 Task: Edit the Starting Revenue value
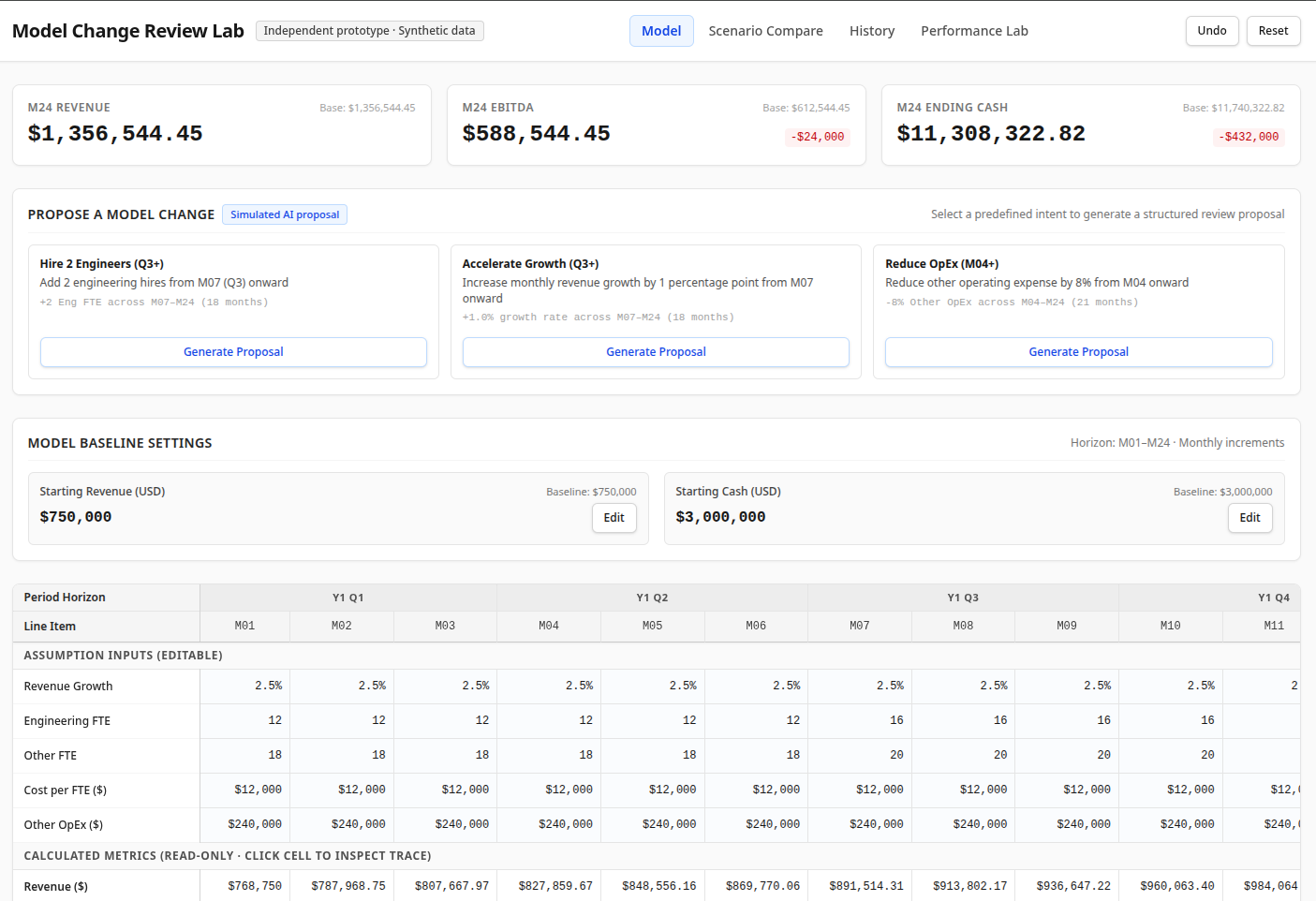tap(614, 518)
